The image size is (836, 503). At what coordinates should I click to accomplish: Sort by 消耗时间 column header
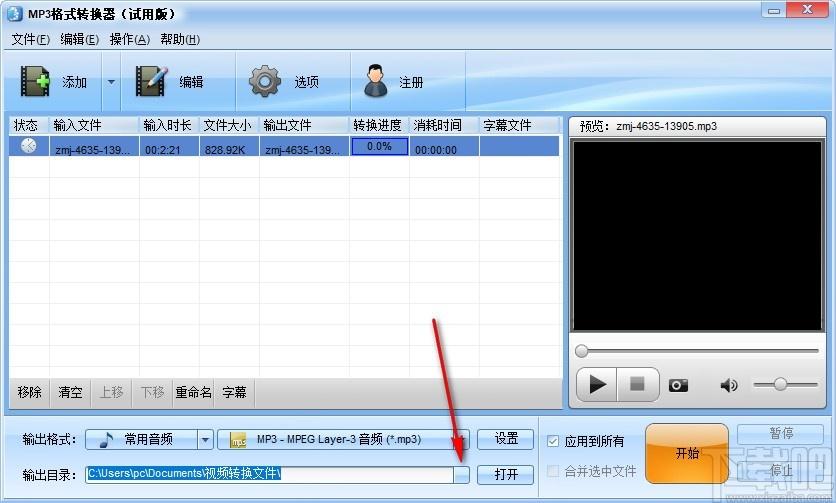pyautogui.click(x=444, y=125)
